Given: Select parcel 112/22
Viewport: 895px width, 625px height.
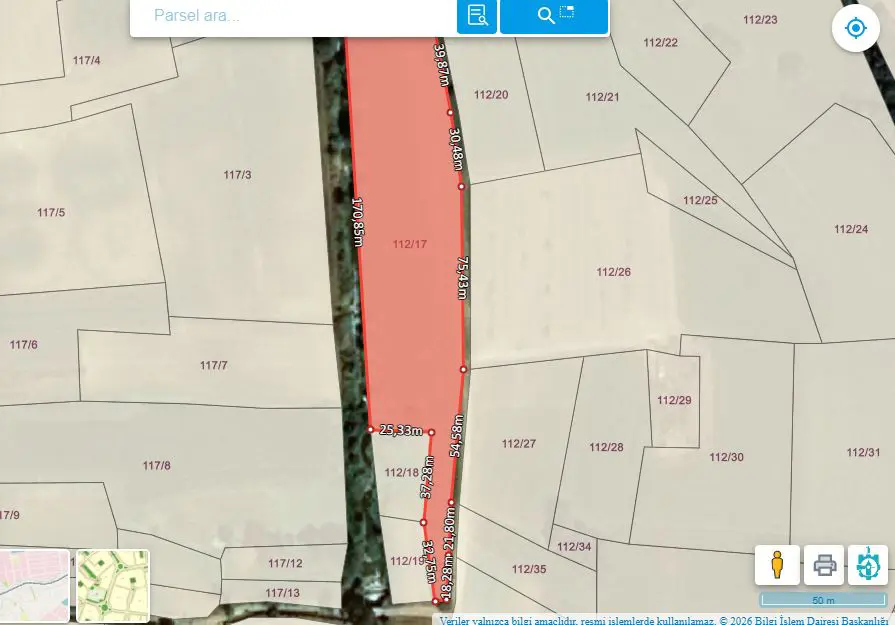Looking at the screenshot, I should [x=660, y=43].
